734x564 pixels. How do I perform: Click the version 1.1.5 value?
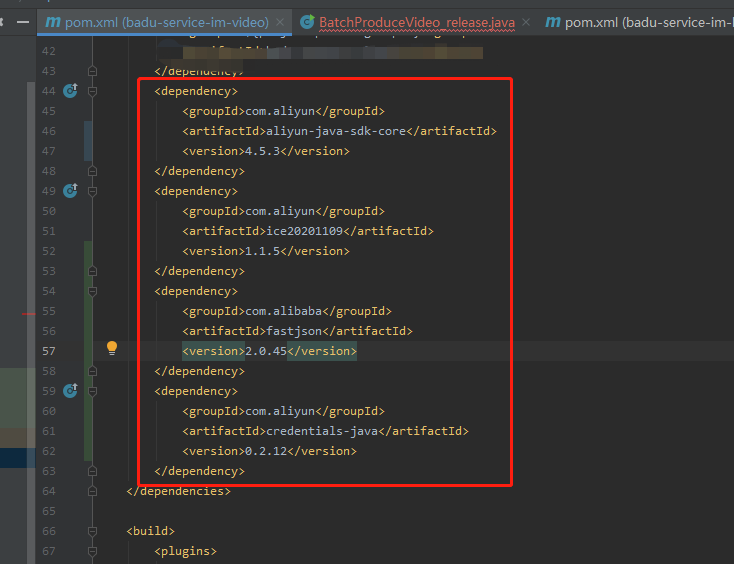pos(263,251)
